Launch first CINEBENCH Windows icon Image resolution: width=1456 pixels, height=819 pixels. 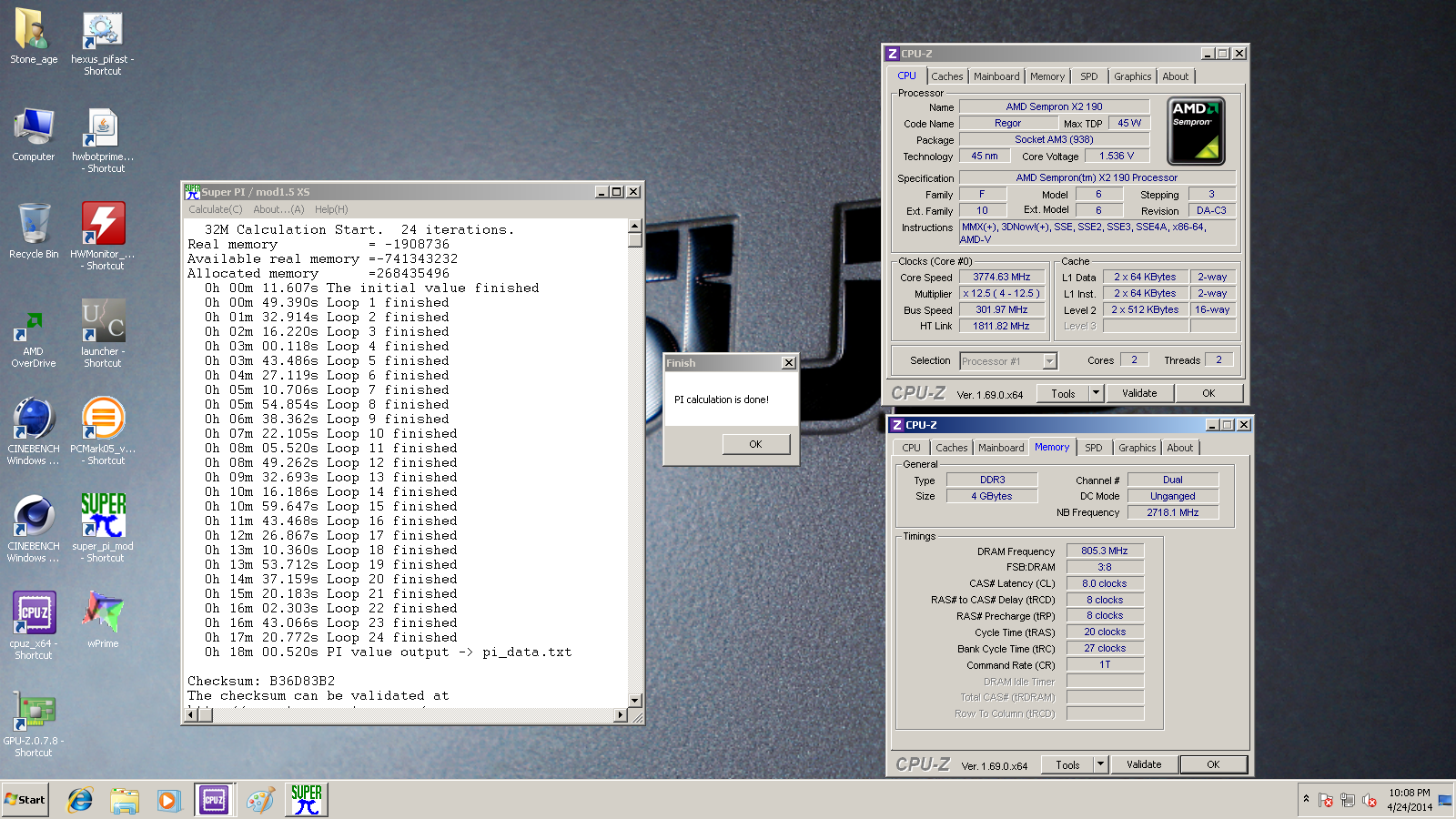pyautogui.click(x=34, y=431)
